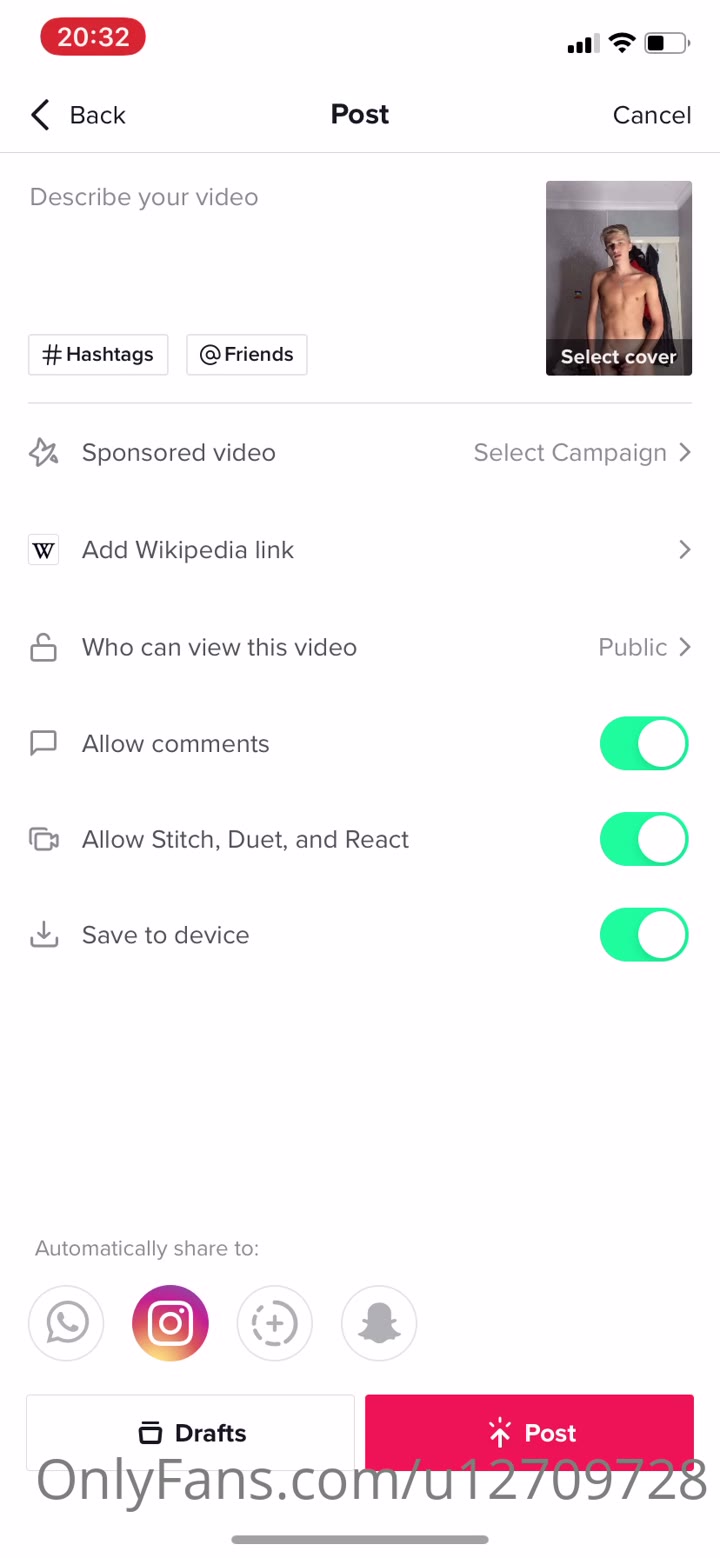Screen dimensions: 720x1558
Task: Open the Select Campaign options
Action: coord(582,453)
